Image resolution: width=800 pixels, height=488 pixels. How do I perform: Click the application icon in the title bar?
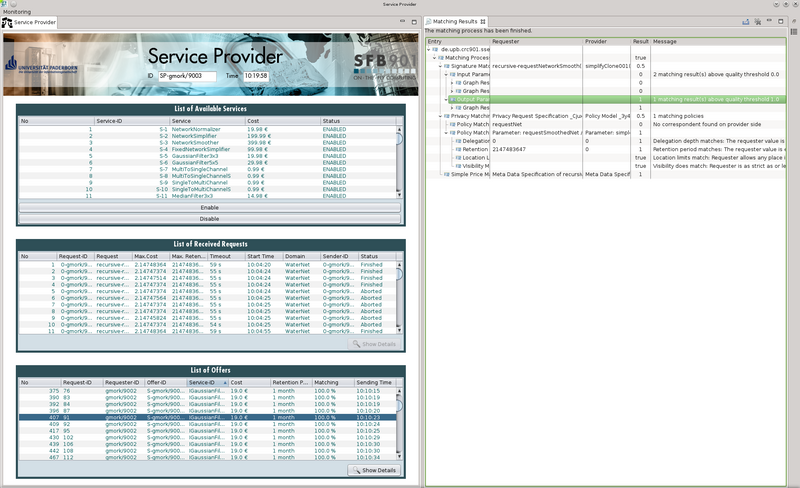pyautogui.click(x=4, y=4)
